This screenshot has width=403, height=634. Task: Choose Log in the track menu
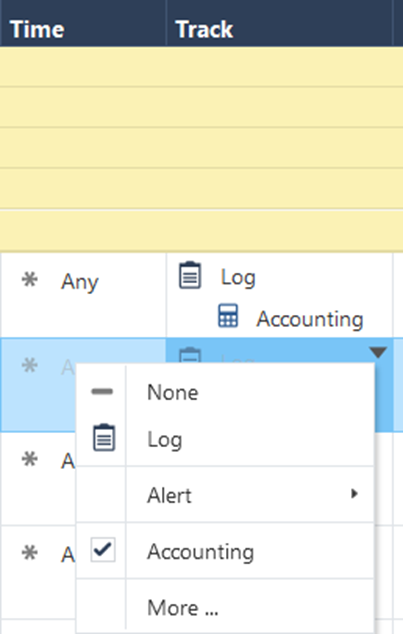[225, 439]
